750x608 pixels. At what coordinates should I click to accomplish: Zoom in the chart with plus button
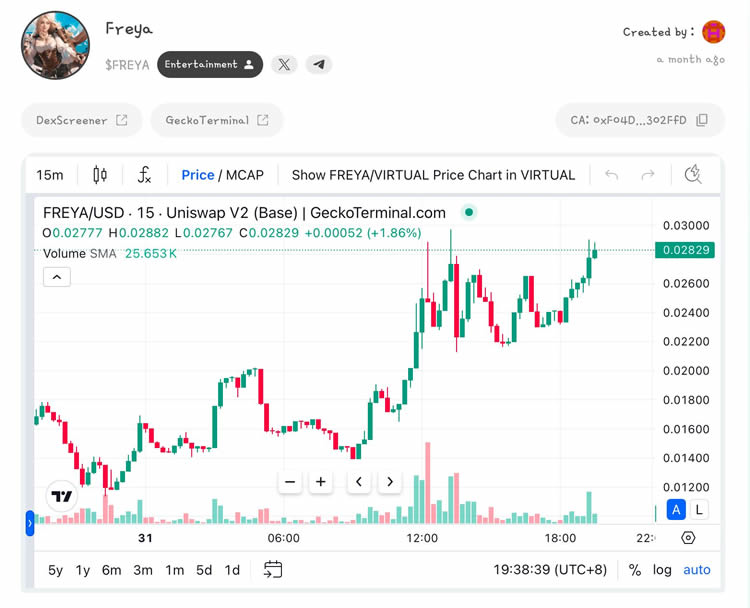coord(321,482)
